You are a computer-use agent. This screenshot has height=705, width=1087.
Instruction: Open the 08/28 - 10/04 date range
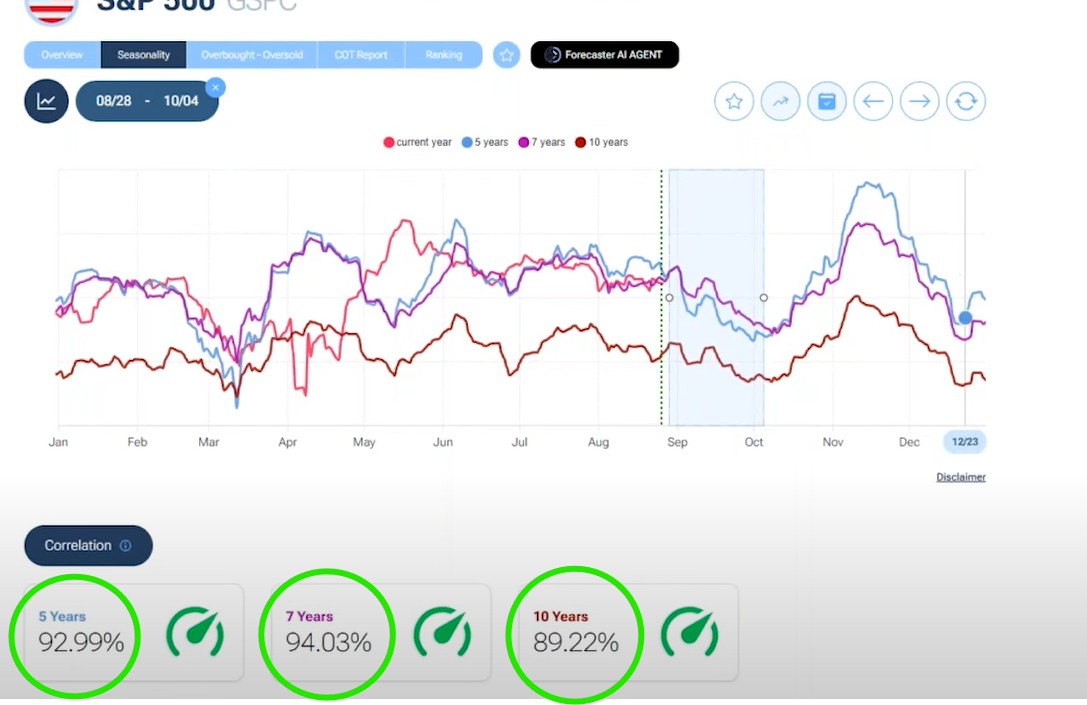tap(147, 101)
